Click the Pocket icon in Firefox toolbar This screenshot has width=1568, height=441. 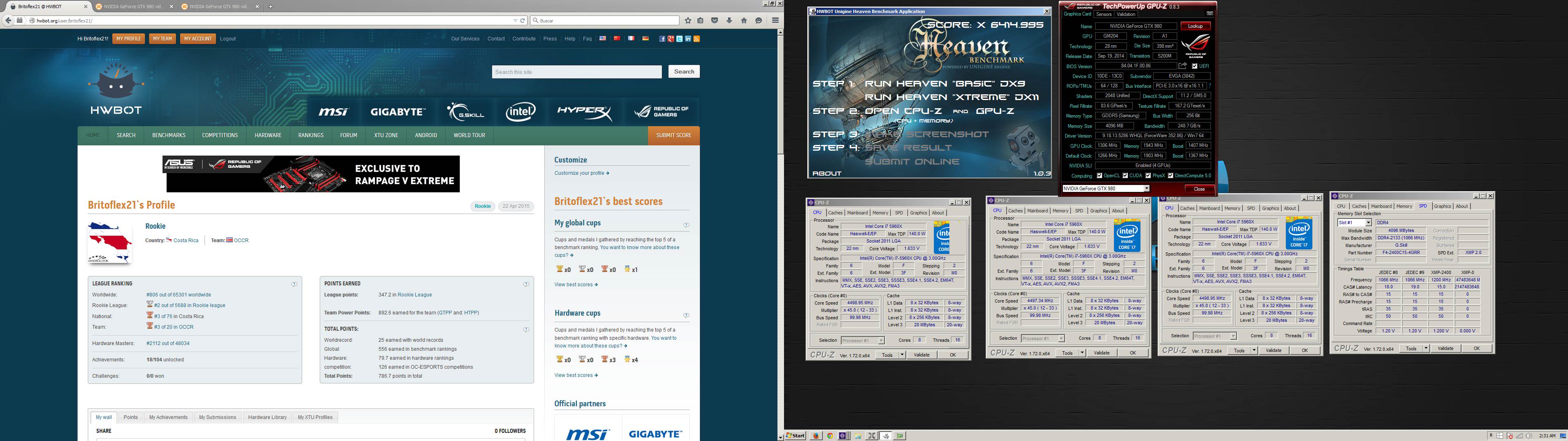715,21
